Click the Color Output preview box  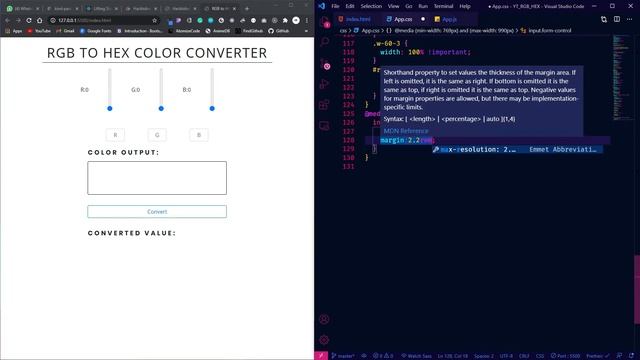[x=157, y=178]
